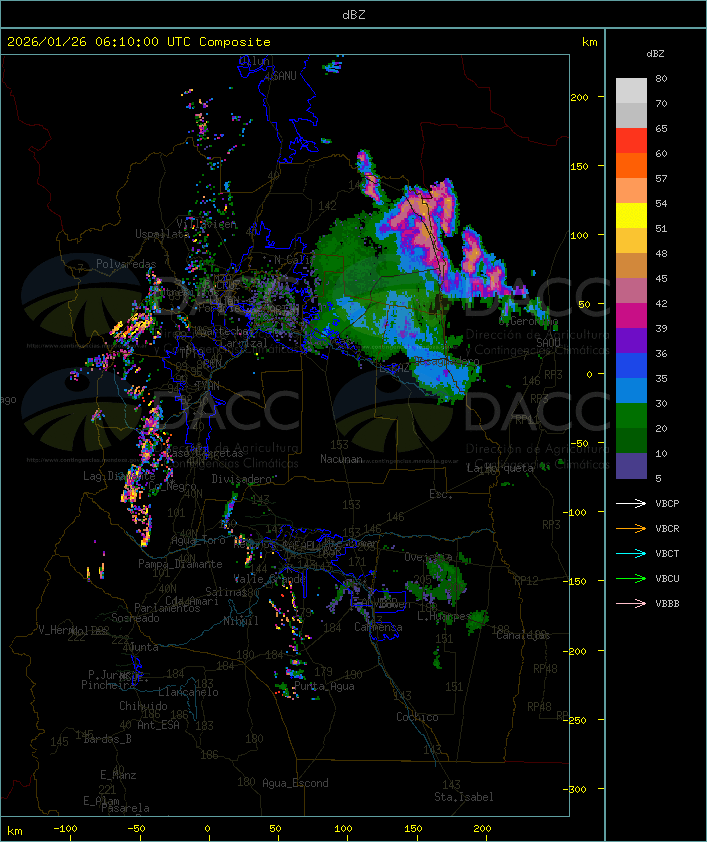This screenshot has height=842, width=707.
Task: Click the white VBCP arrow icon
Action: (631, 503)
